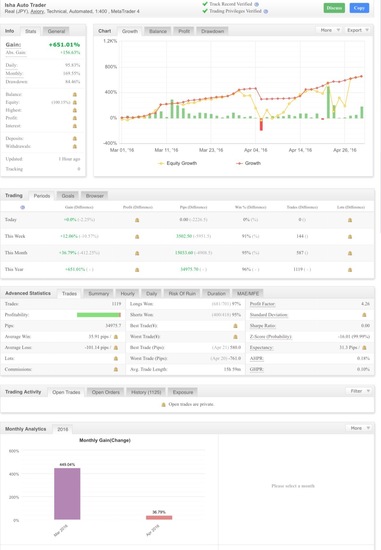Click the Balance lock icon in Info panel
Screen dimensions: 381x550
pyautogui.click(x=75, y=94)
